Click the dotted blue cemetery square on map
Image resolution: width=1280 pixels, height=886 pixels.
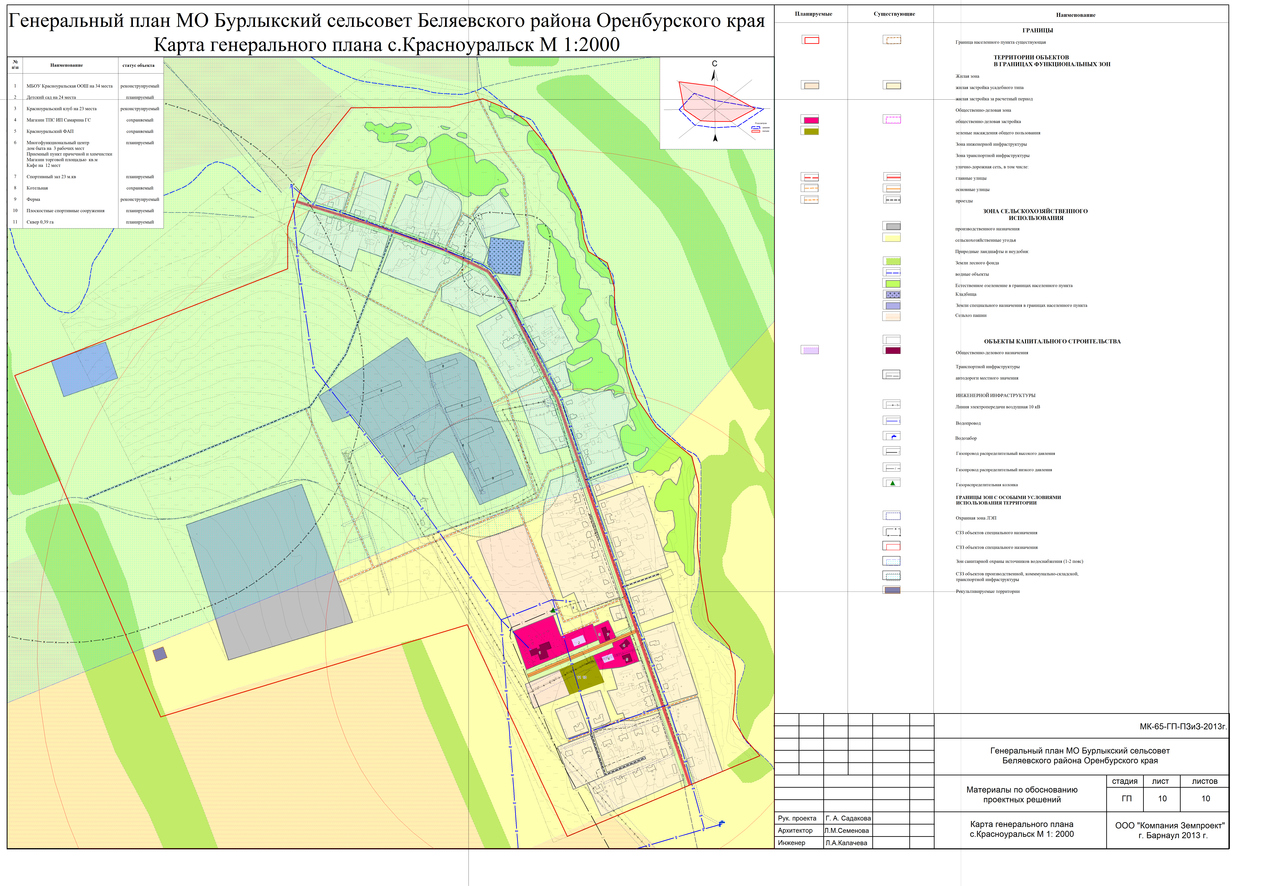(506, 254)
